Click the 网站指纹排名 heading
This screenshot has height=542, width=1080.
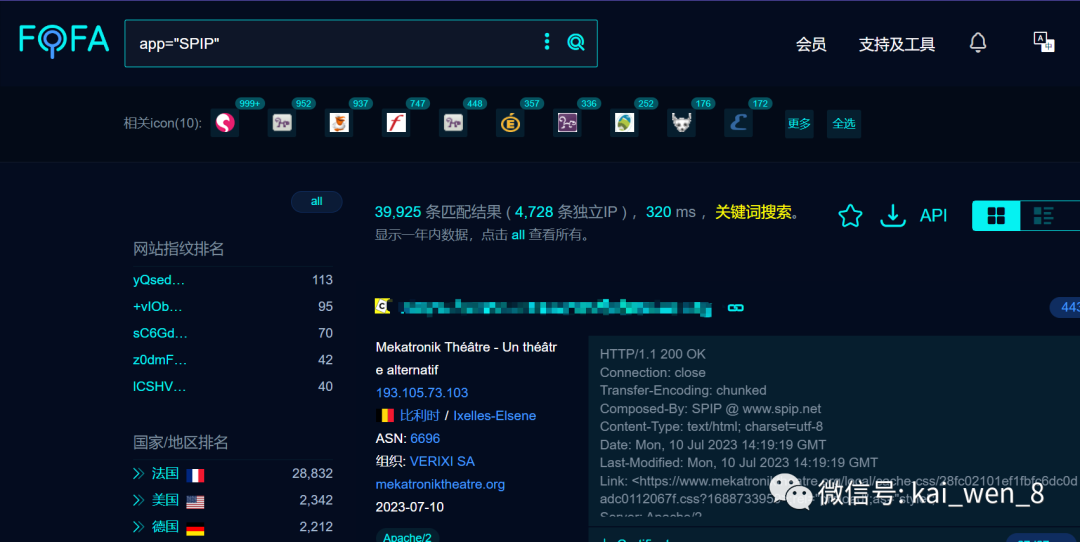click(x=178, y=249)
